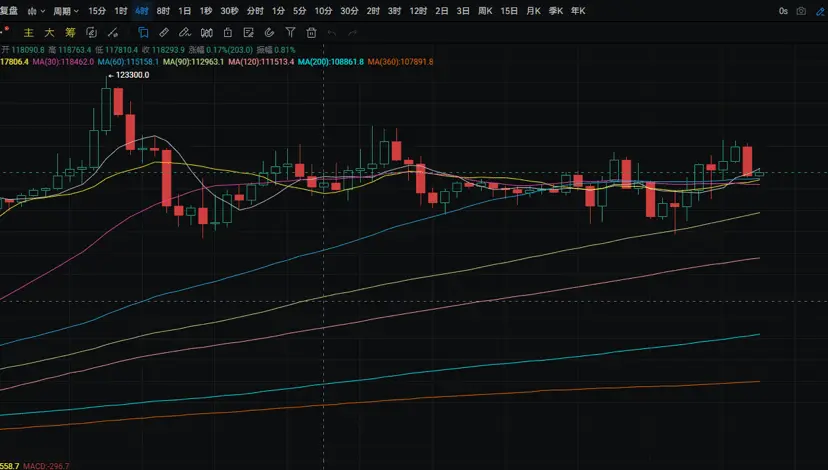
Task: Select the 30秒 interval
Action: click(229, 11)
